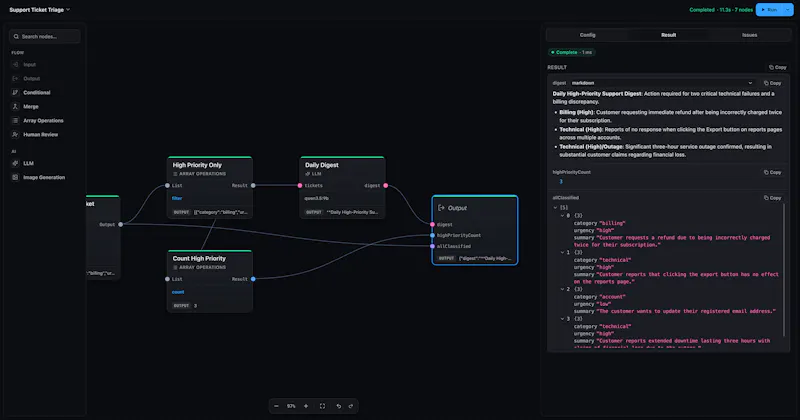
Task: Select the Daily Digest node title
Action: coord(321,165)
